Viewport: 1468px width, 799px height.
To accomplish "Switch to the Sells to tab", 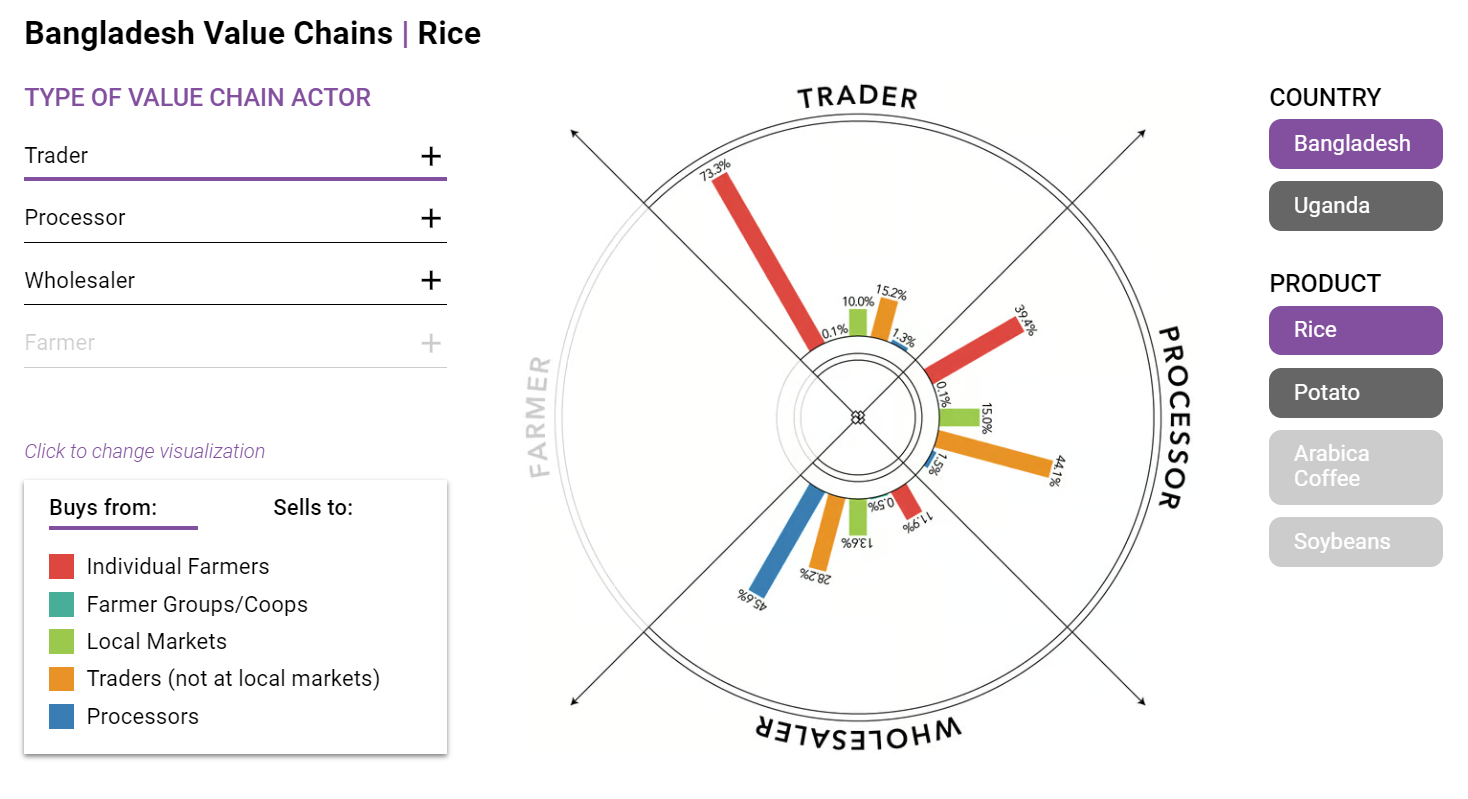I will click(x=313, y=508).
